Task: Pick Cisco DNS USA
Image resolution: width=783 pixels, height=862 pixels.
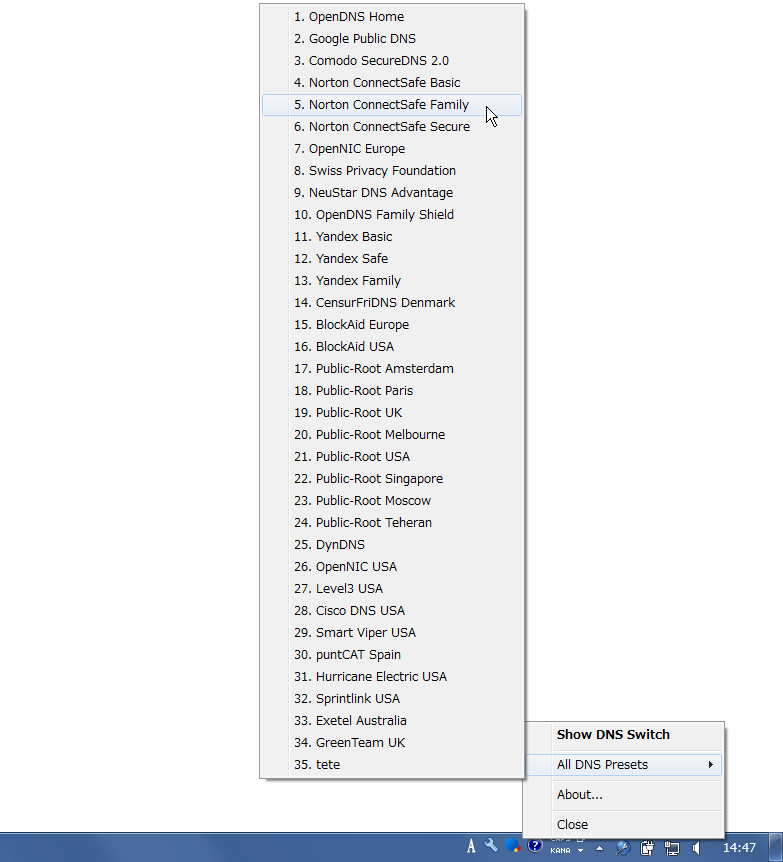Action: pyautogui.click(x=392, y=611)
